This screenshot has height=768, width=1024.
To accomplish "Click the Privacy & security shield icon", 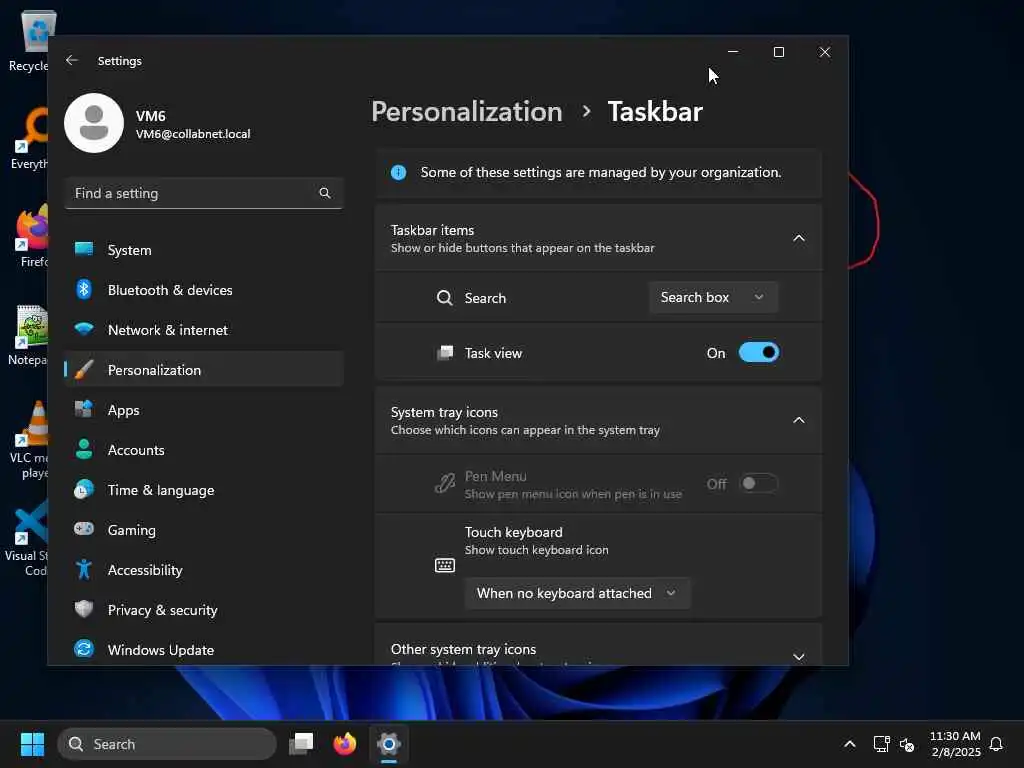I will pyautogui.click(x=84, y=609).
